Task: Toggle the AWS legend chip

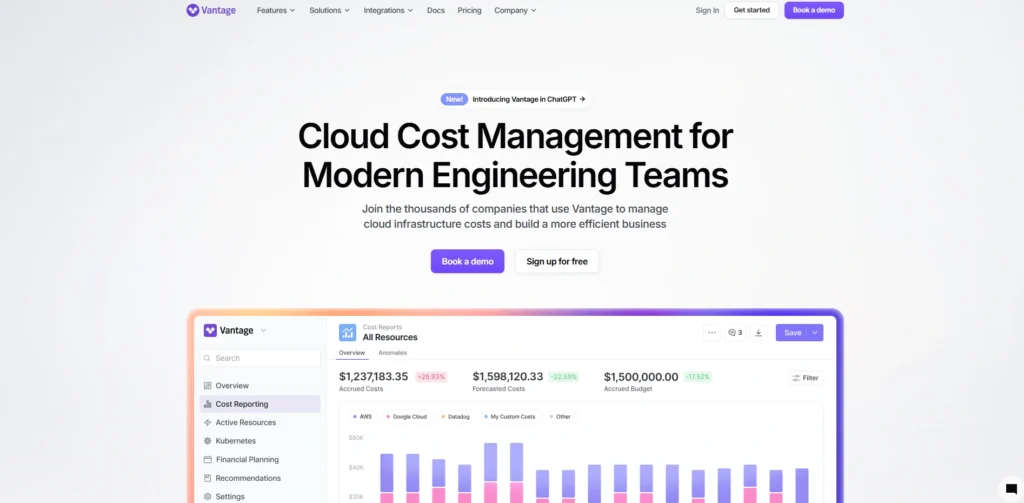Action: tap(362, 417)
